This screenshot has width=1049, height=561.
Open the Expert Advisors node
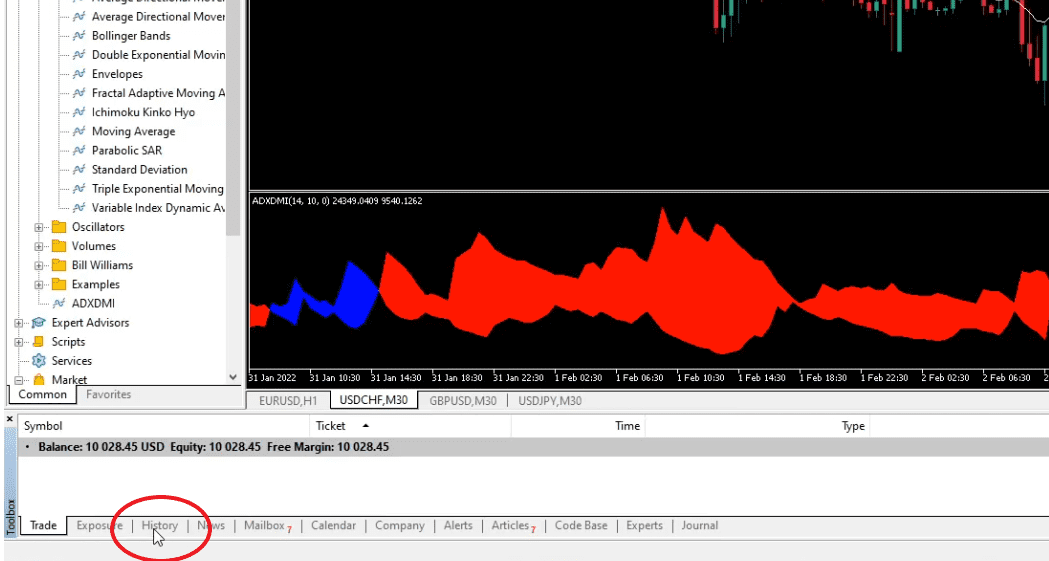pos(90,322)
